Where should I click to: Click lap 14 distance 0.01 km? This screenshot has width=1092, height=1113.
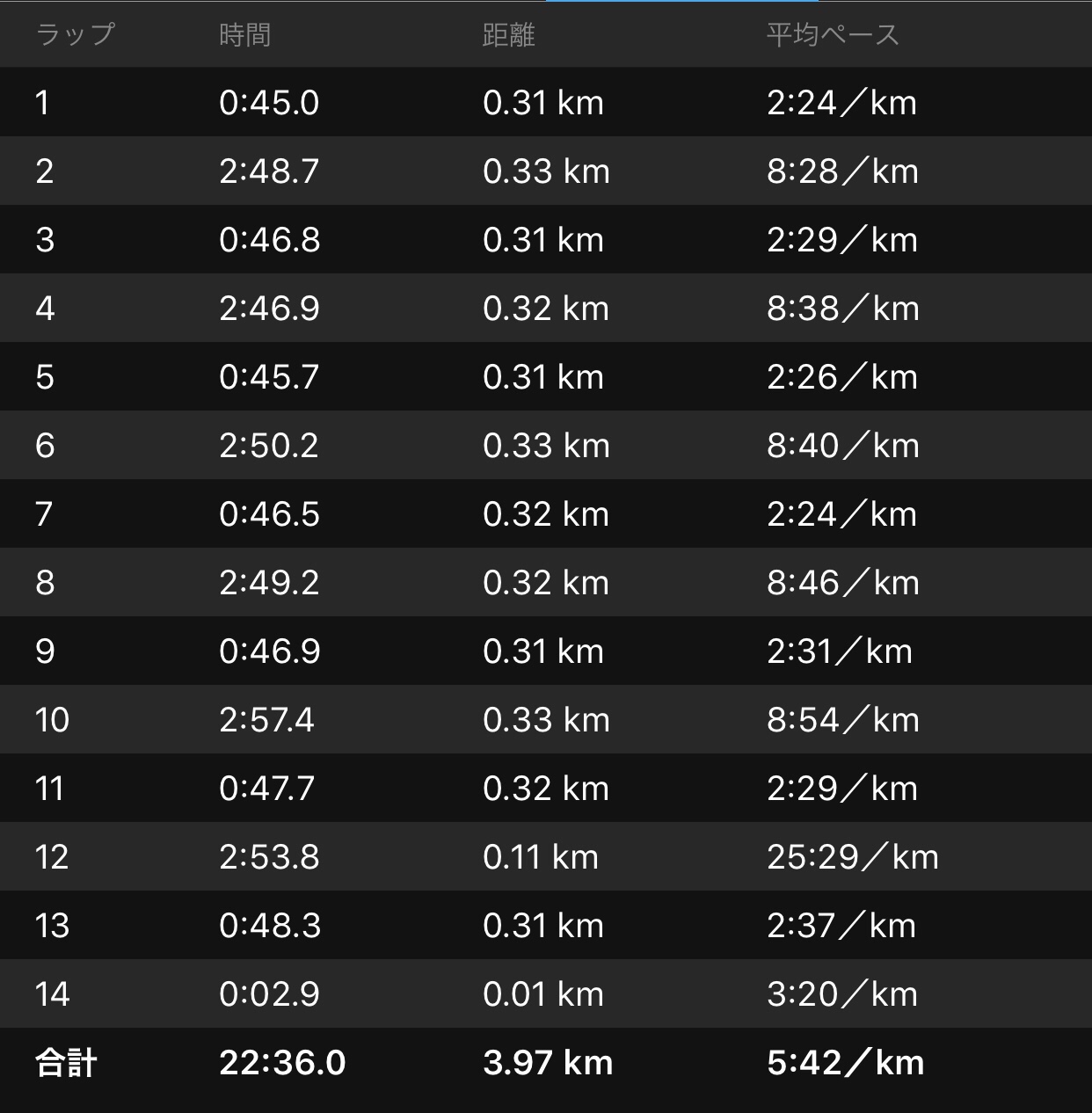click(x=542, y=994)
